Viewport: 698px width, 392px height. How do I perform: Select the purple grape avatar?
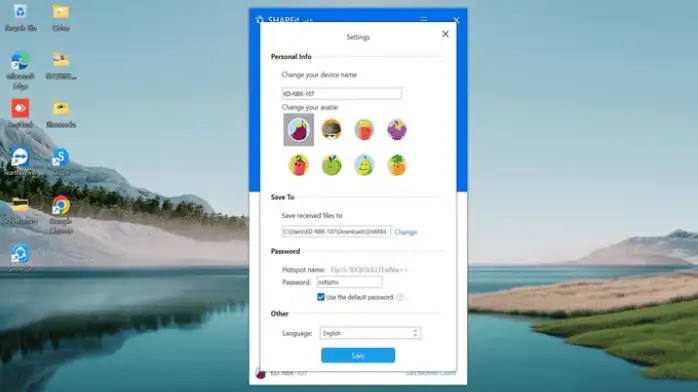(397, 129)
